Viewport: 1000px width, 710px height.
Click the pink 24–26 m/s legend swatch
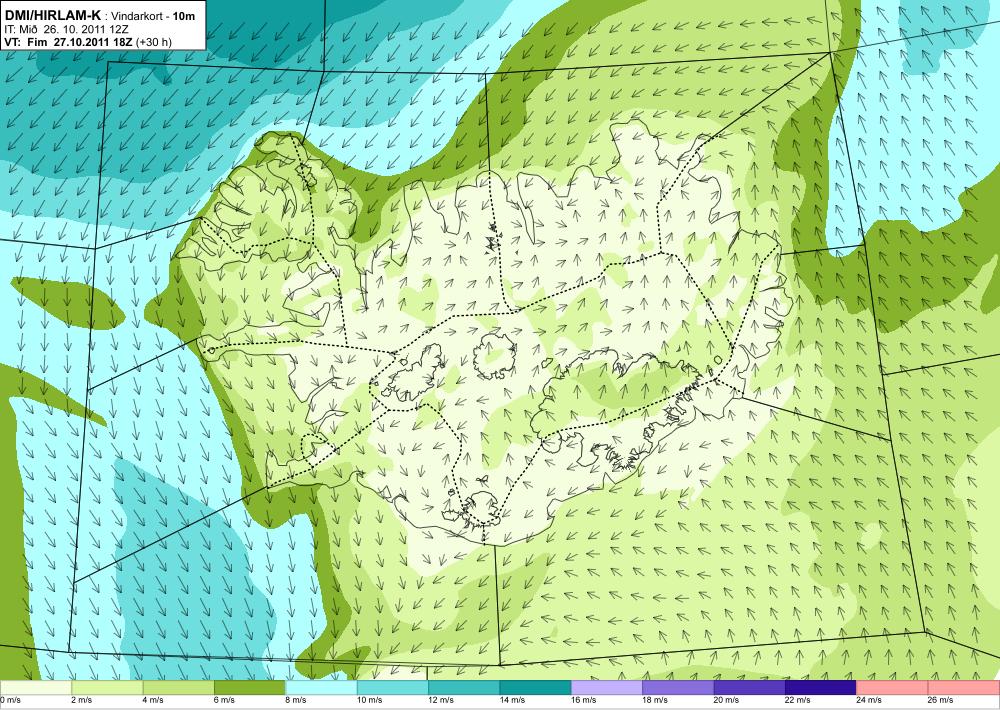[x=893, y=687]
